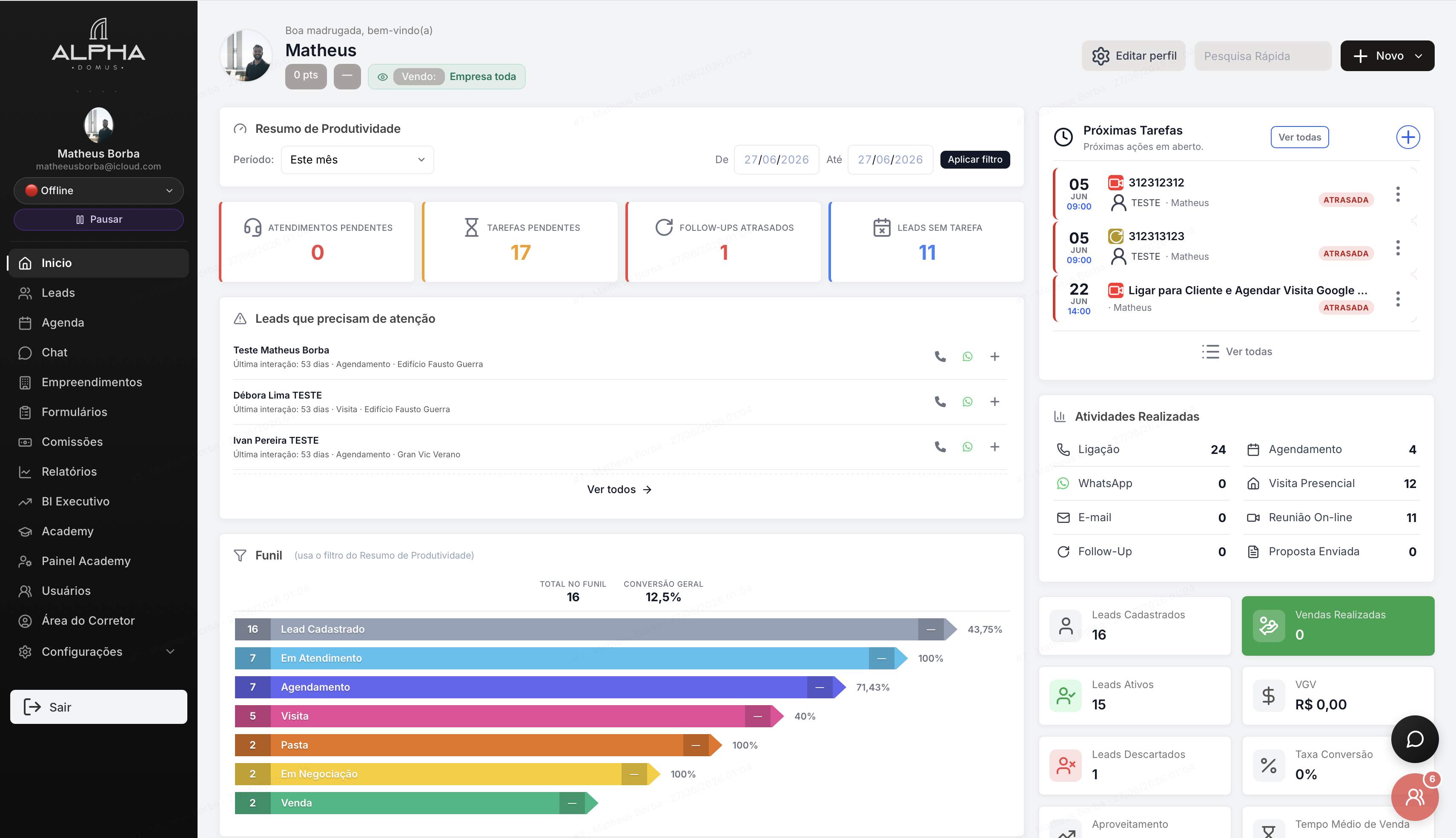
Task: Click the Sair logout button
Action: point(98,707)
